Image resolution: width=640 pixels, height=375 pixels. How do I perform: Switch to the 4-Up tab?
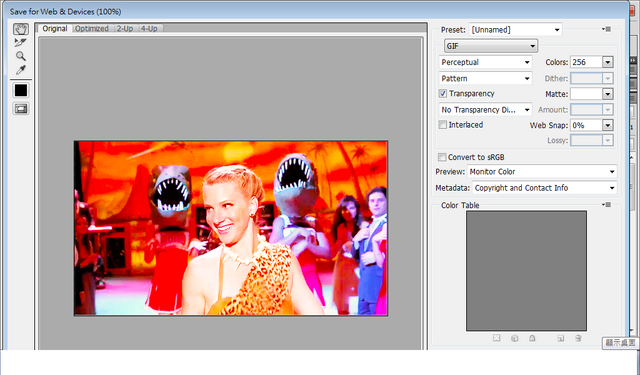pos(149,29)
